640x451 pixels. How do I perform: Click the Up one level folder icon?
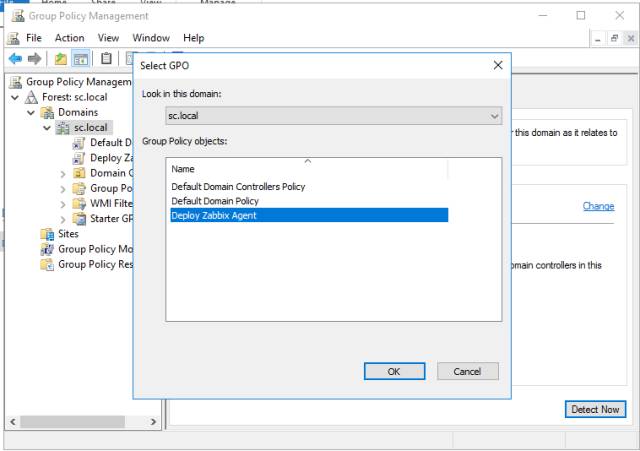[60, 59]
